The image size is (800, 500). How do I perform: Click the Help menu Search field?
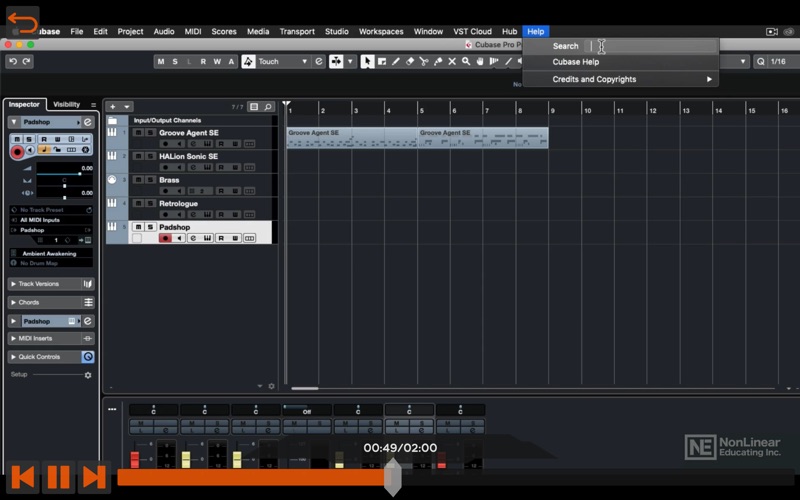pos(652,46)
